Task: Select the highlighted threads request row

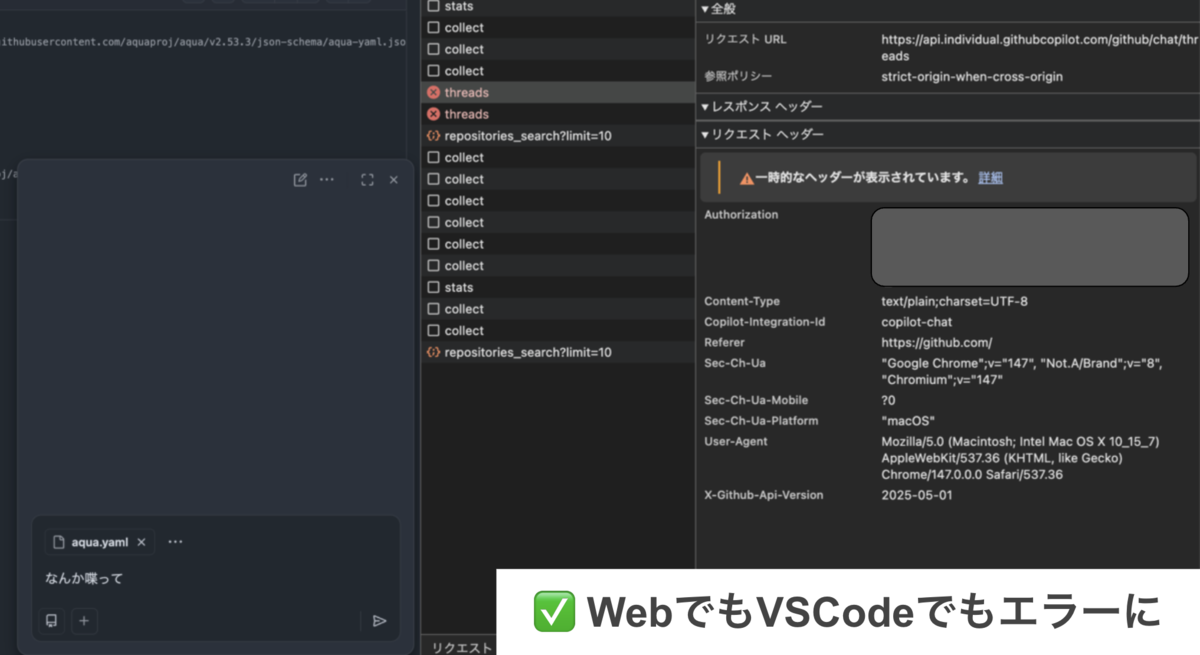Action: (x=558, y=92)
